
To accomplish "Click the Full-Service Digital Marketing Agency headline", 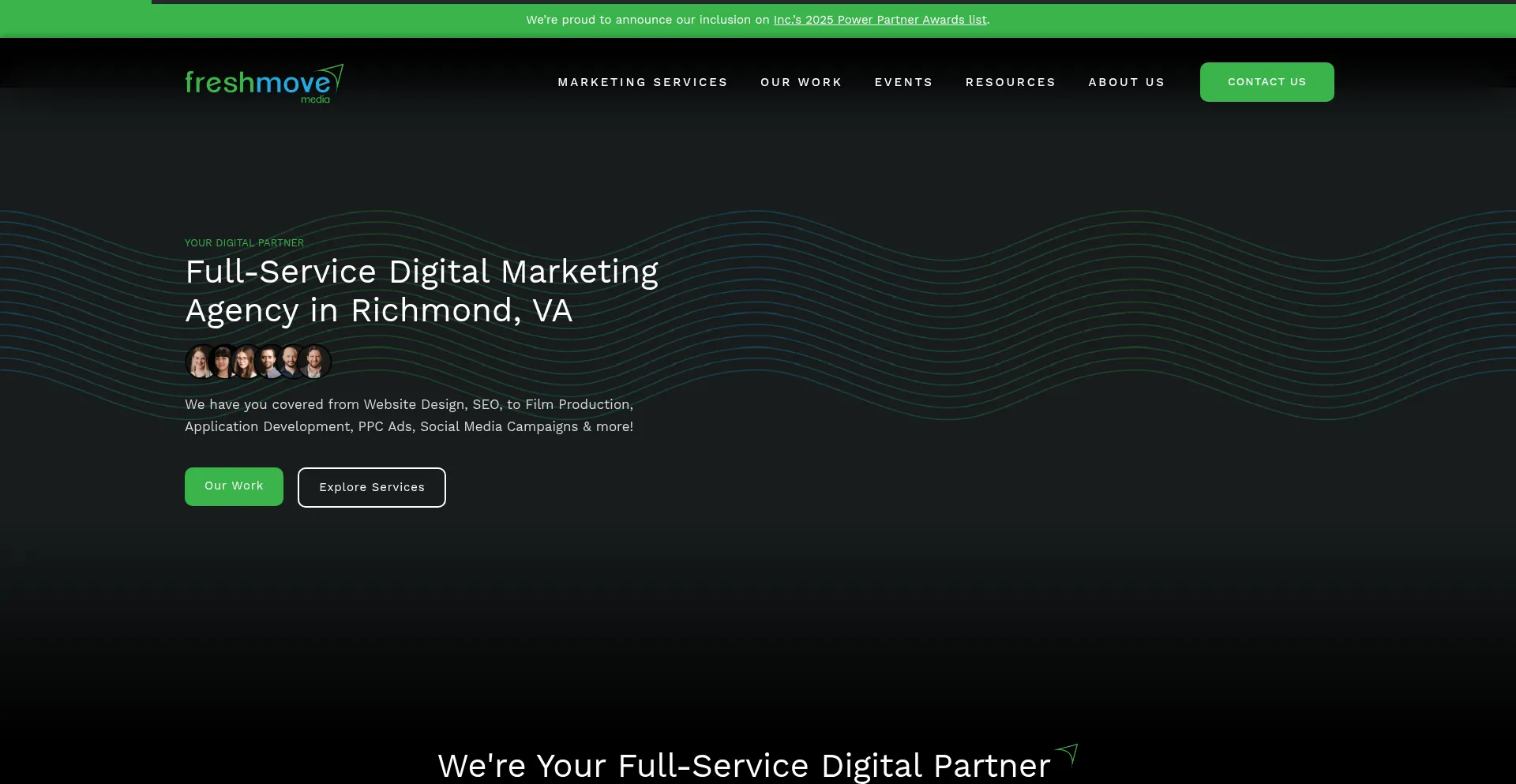I will click(x=422, y=291).
